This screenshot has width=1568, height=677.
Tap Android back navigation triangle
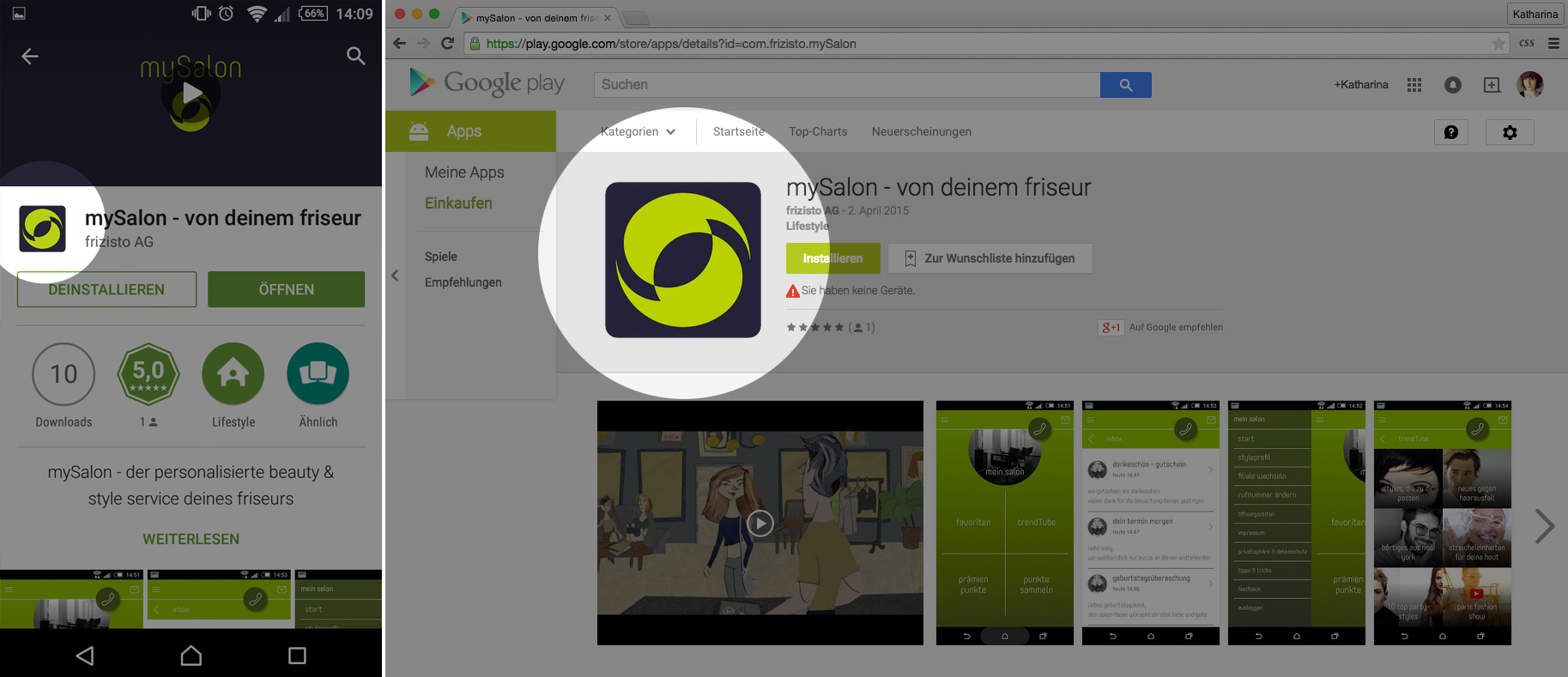pyautogui.click(x=85, y=656)
